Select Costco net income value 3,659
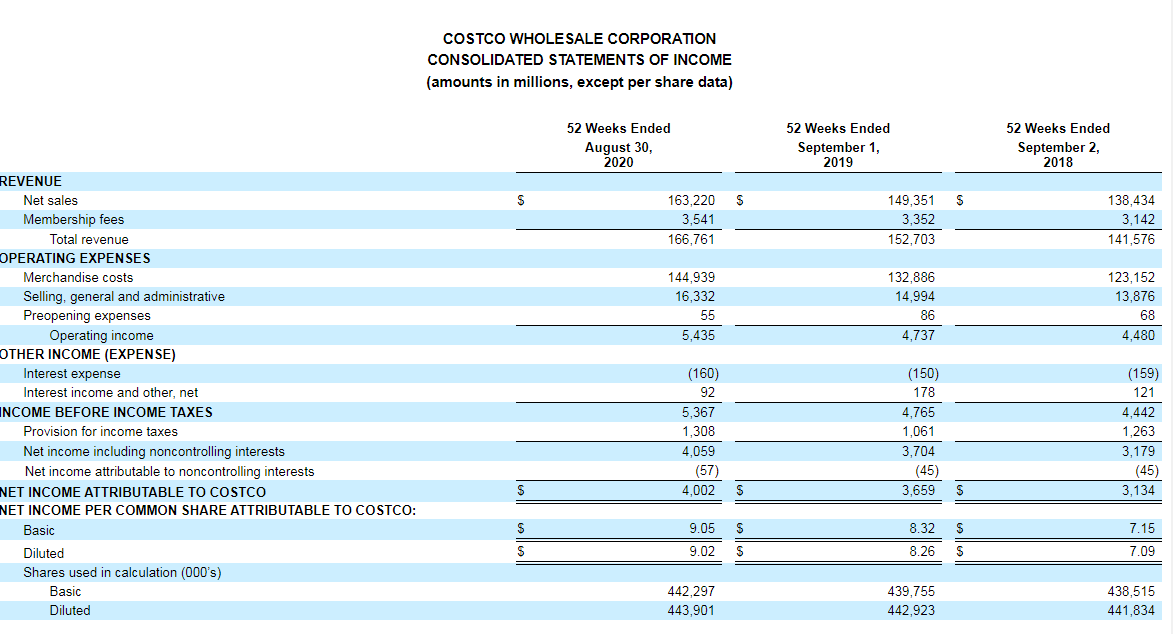The width and height of the screenshot is (1173, 634). tap(918, 490)
